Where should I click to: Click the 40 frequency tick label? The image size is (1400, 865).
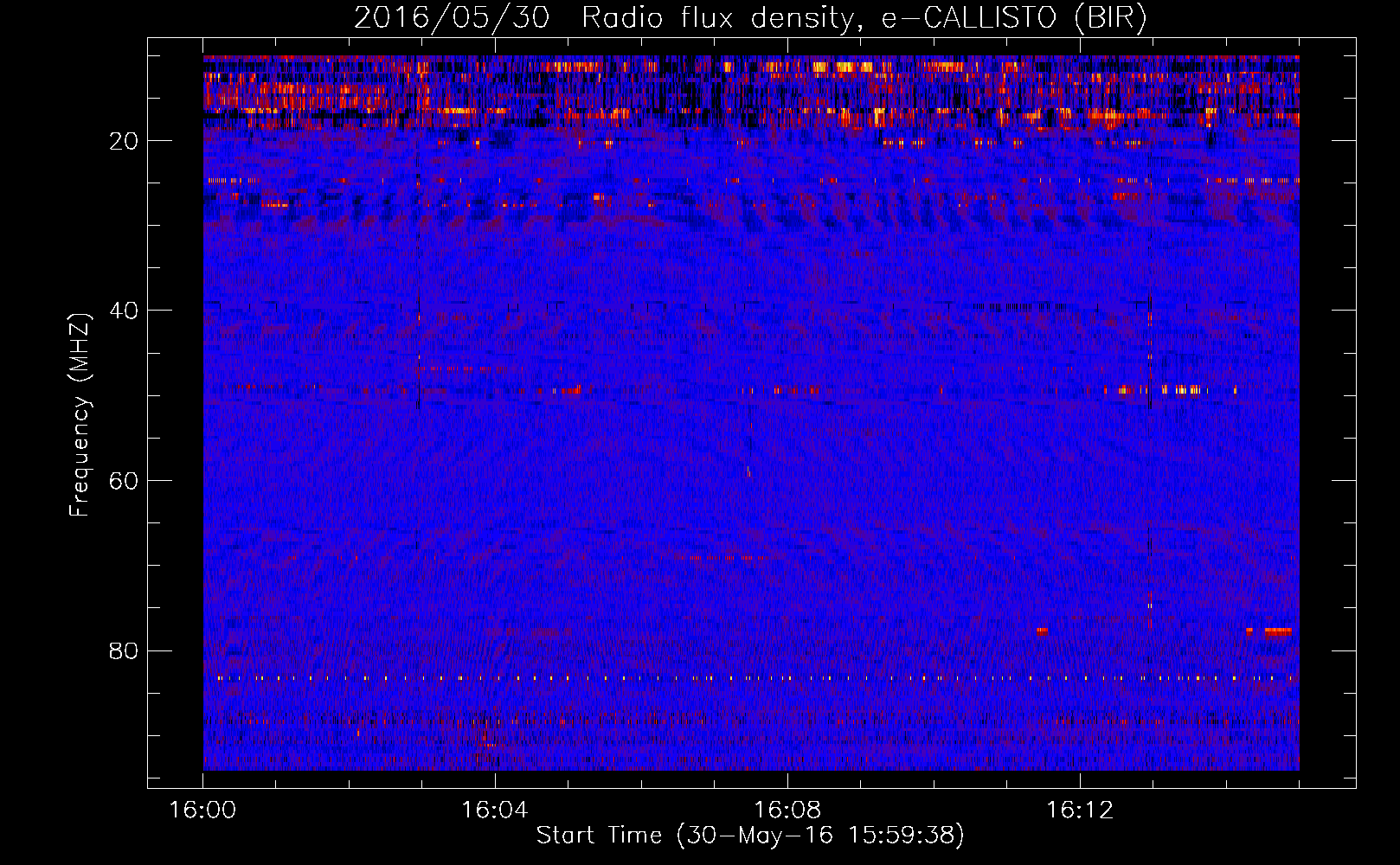click(x=125, y=311)
